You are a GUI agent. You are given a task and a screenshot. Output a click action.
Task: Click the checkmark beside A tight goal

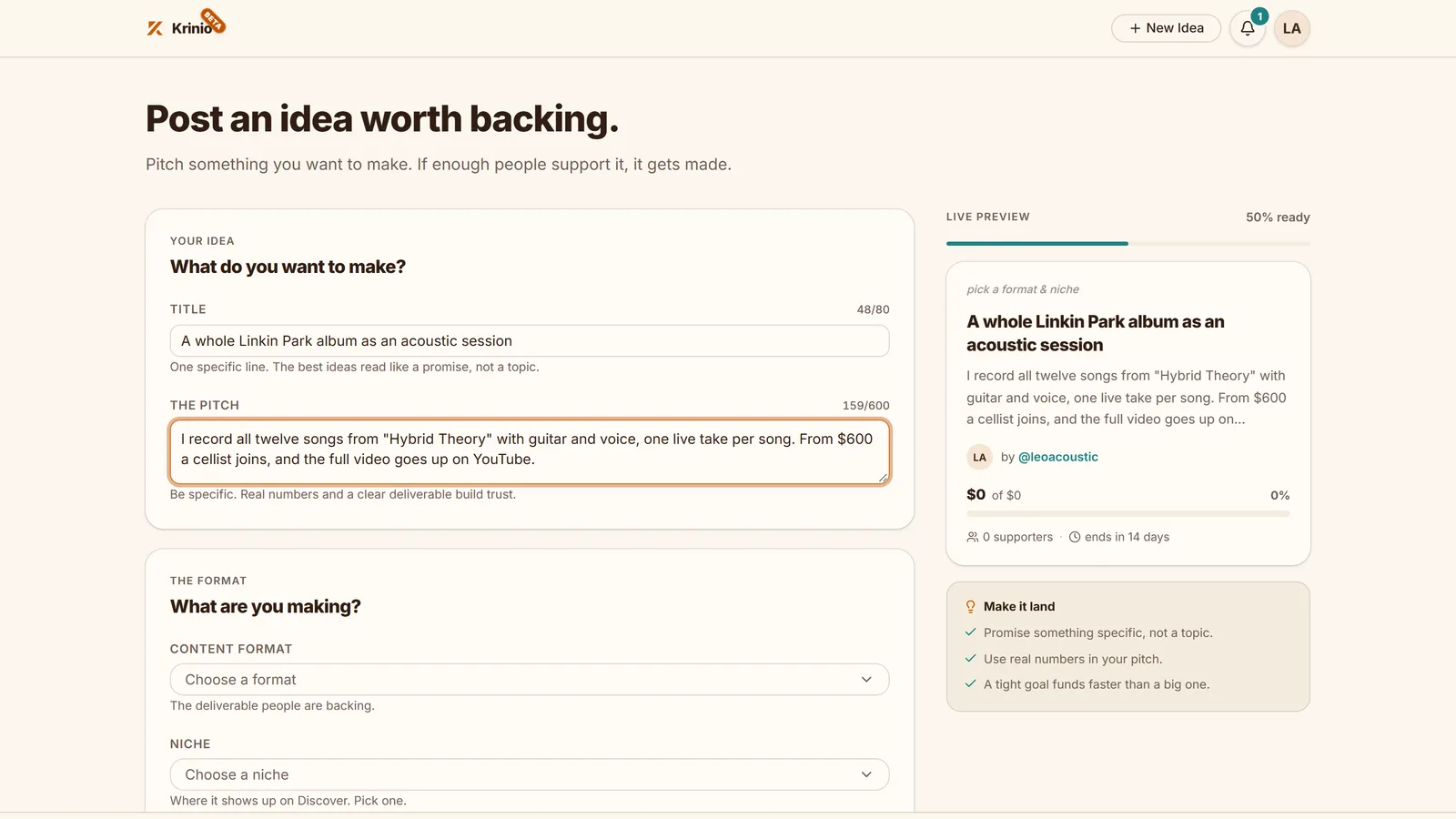pos(971,684)
